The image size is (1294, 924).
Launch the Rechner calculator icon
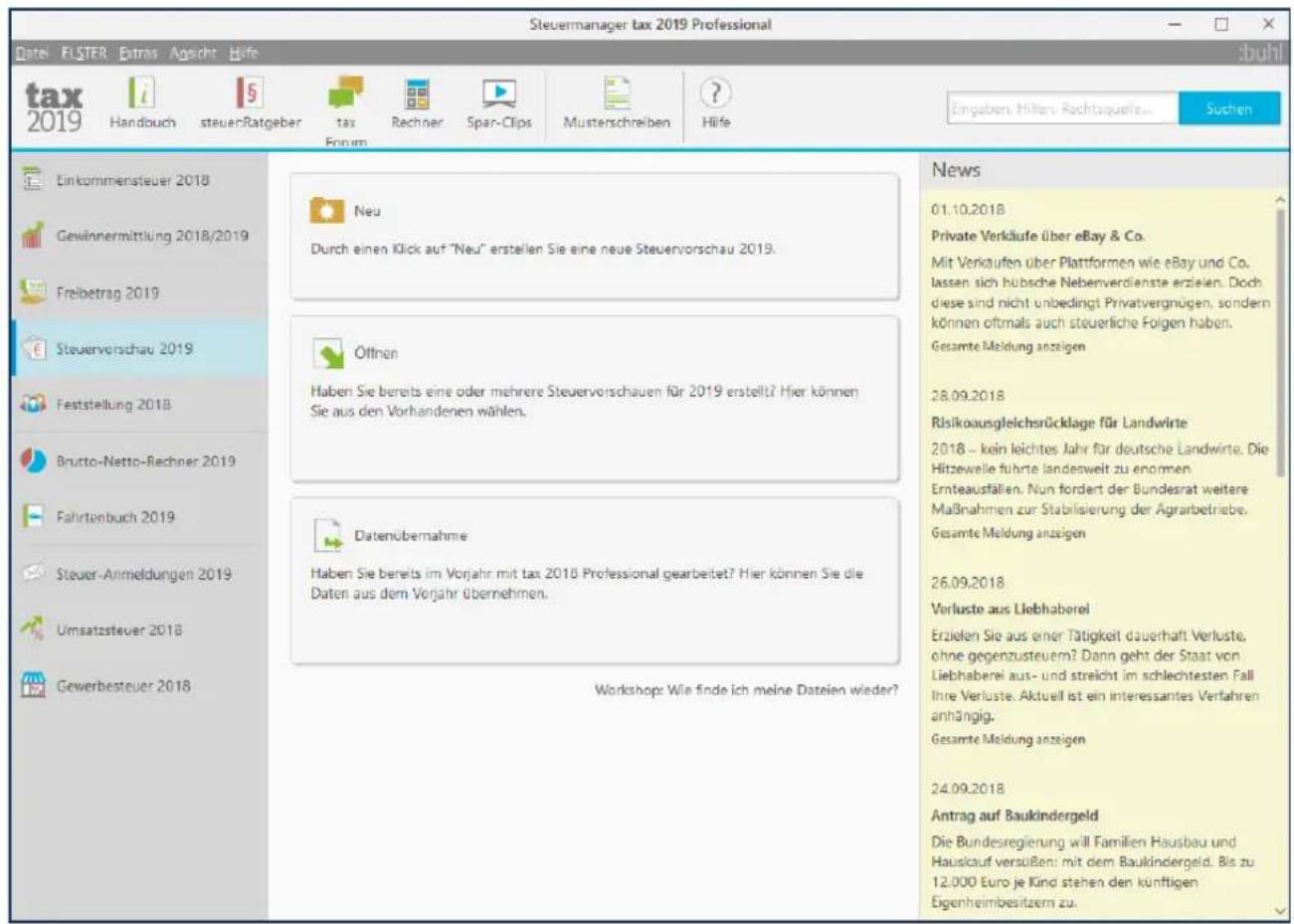pyautogui.click(x=417, y=93)
